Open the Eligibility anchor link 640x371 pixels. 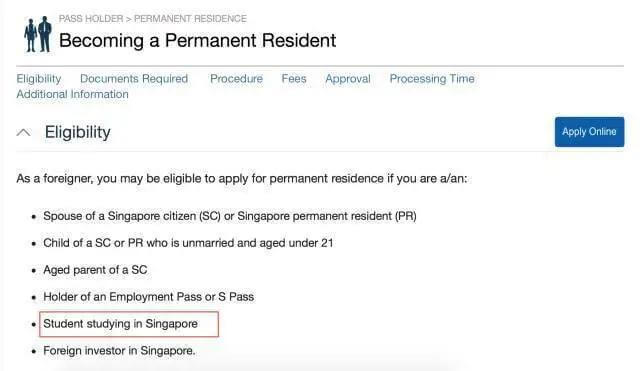tap(39, 78)
